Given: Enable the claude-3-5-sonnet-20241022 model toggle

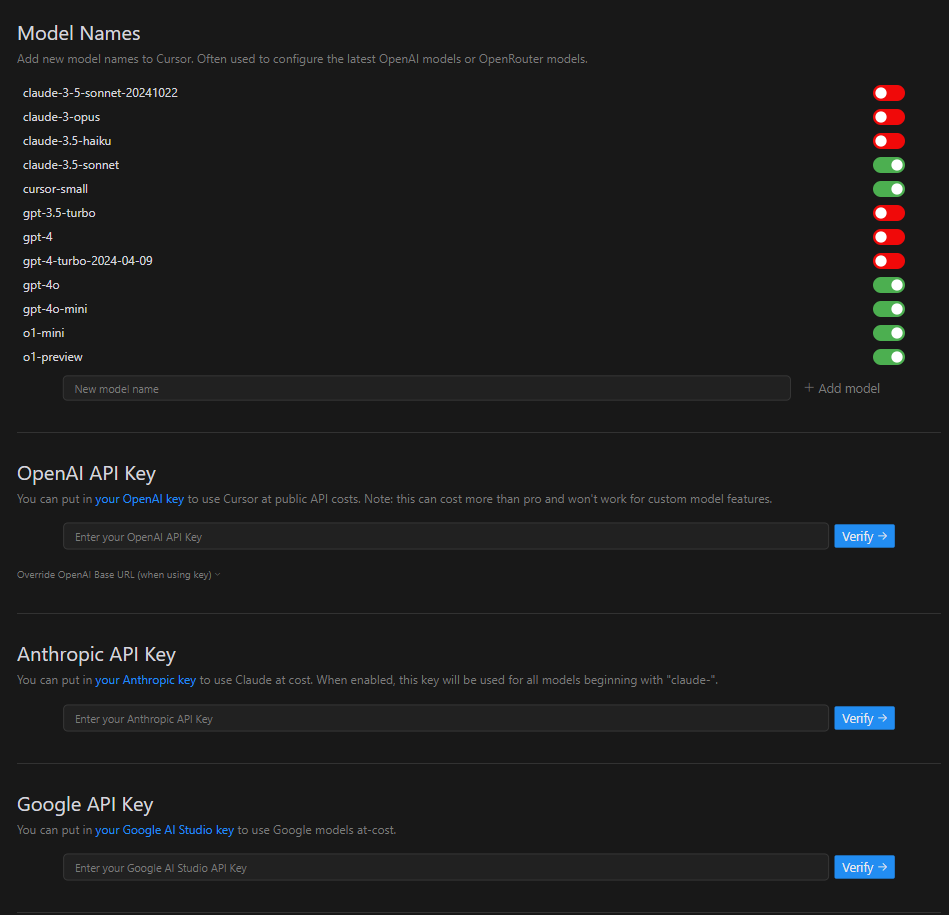Looking at the screenshot, I should (888, 93).
